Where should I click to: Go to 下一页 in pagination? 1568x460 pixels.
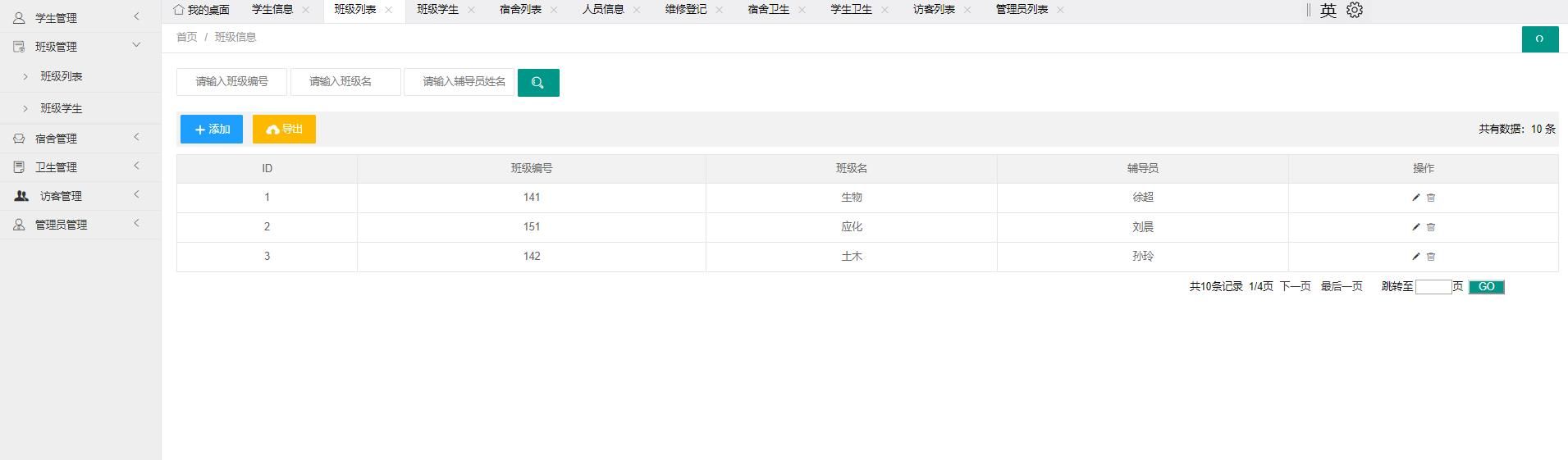point(1295,287)
